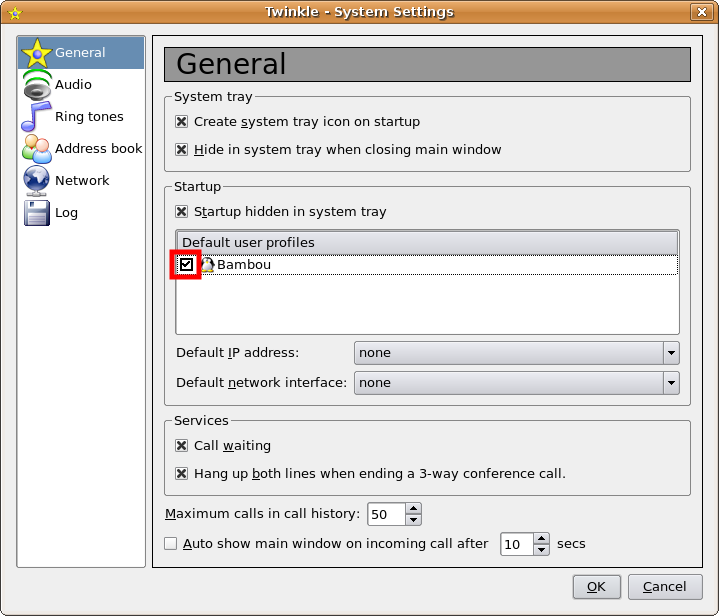Click the Log floppy disk icon
Screen dimensions: 719x616
(37, 213)
